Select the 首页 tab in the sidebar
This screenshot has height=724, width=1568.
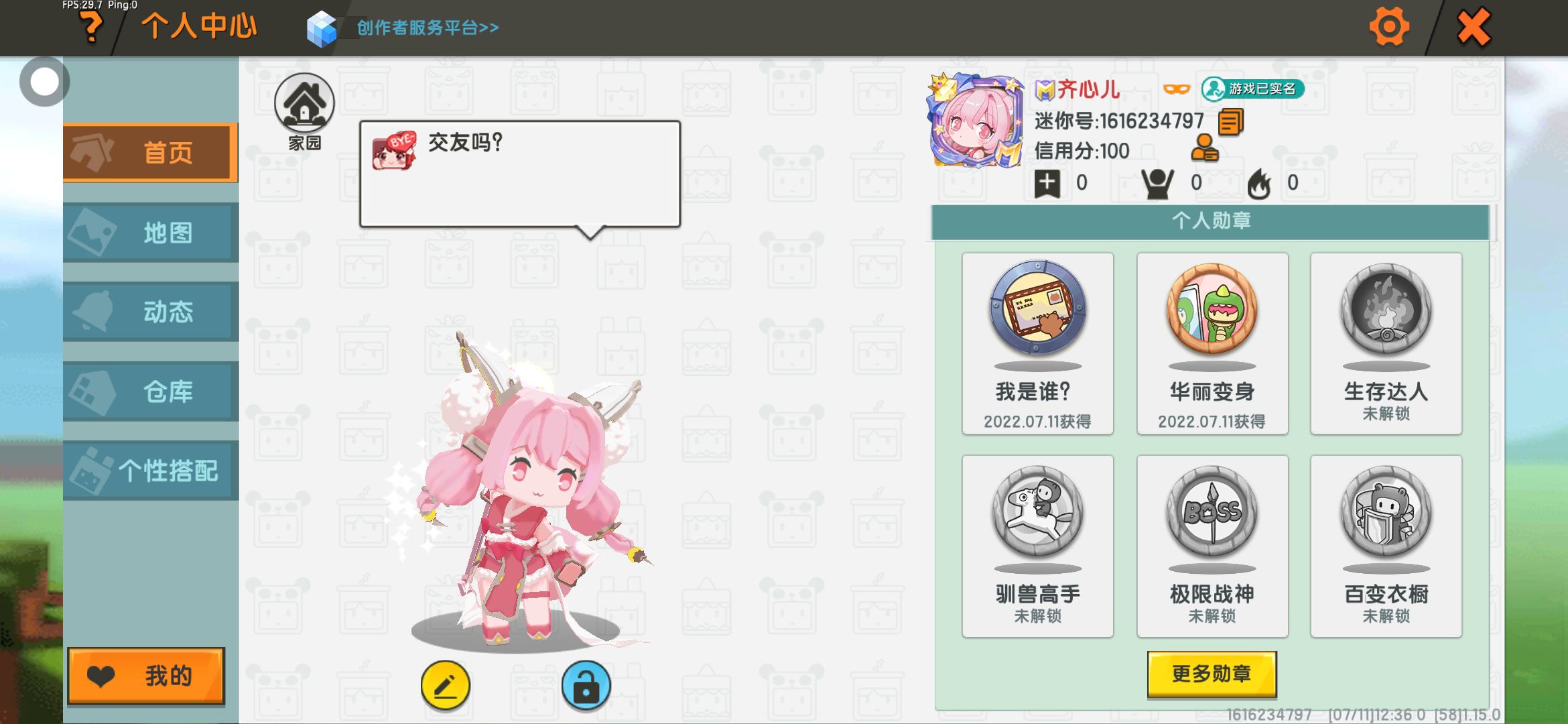pos(150,153)
